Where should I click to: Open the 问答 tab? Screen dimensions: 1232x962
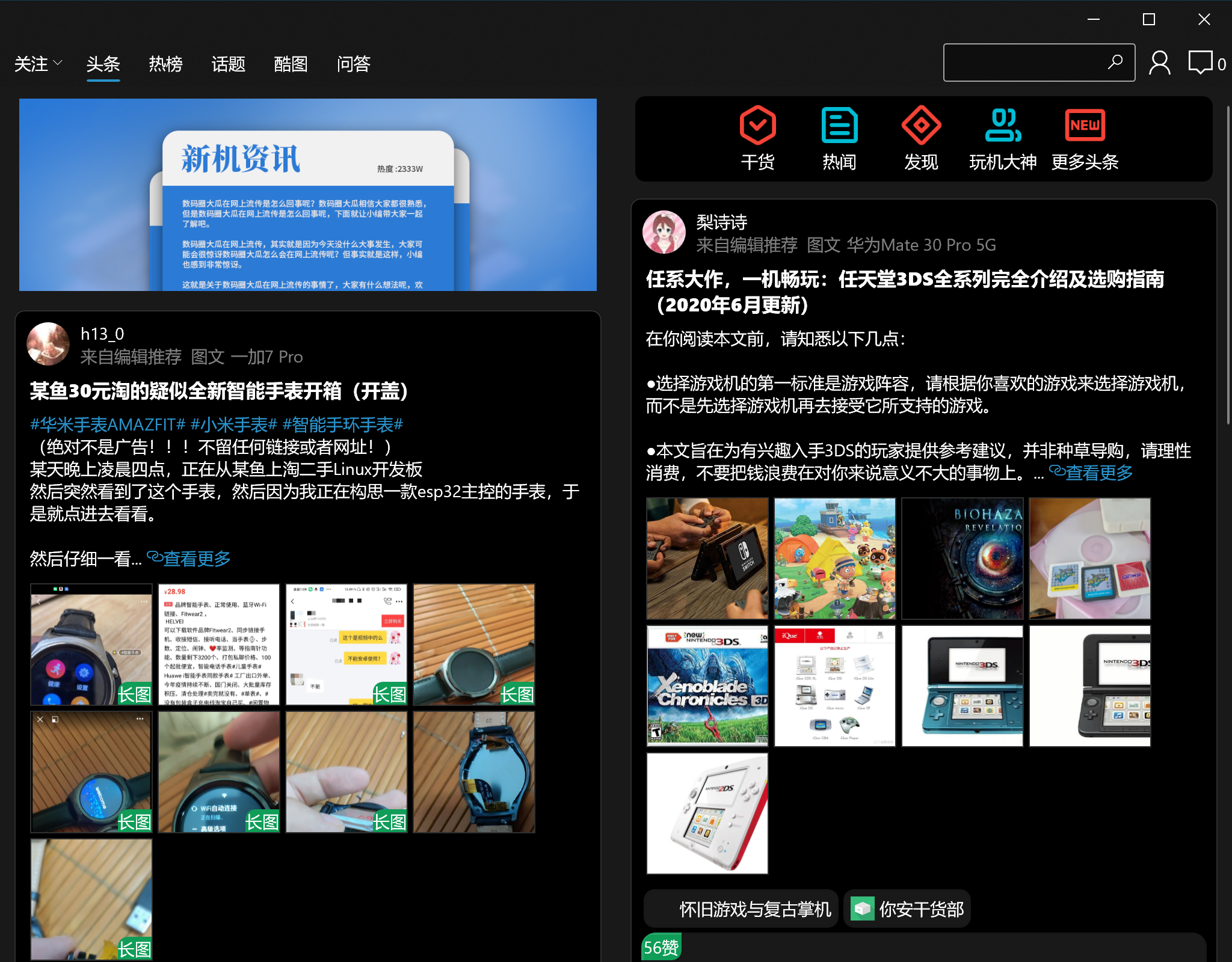click(x=353, y=64)
